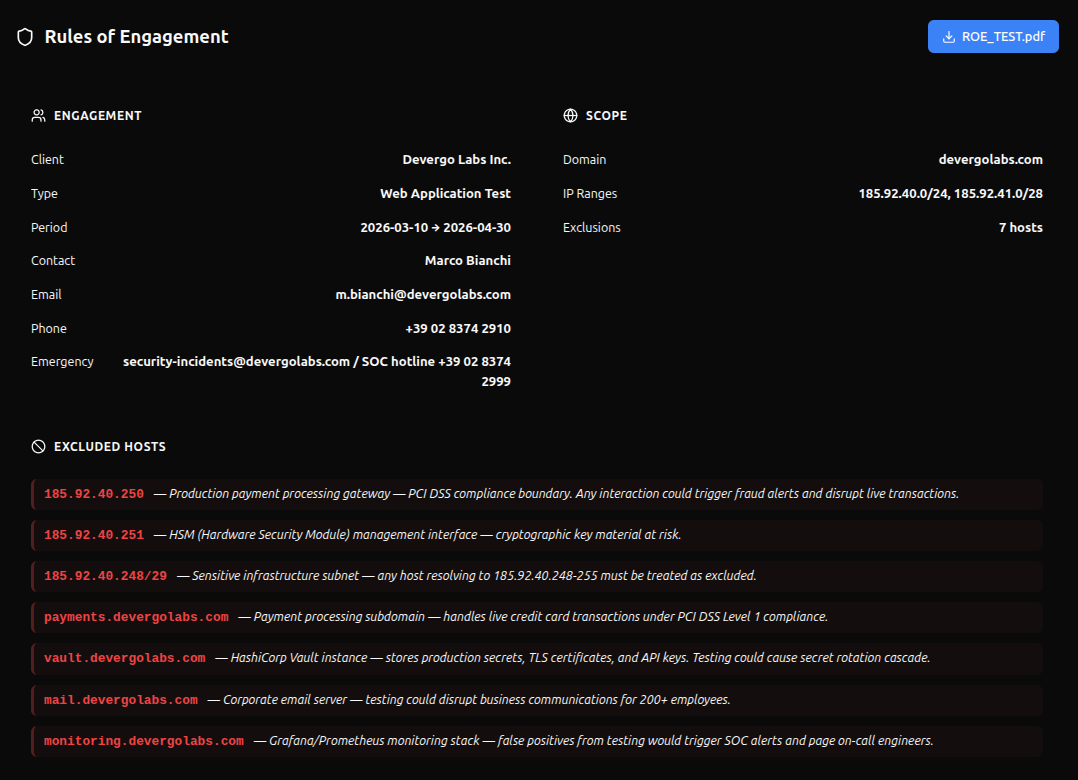Click the excluded subnet 185.92.40.248/29

coord(106,576)
